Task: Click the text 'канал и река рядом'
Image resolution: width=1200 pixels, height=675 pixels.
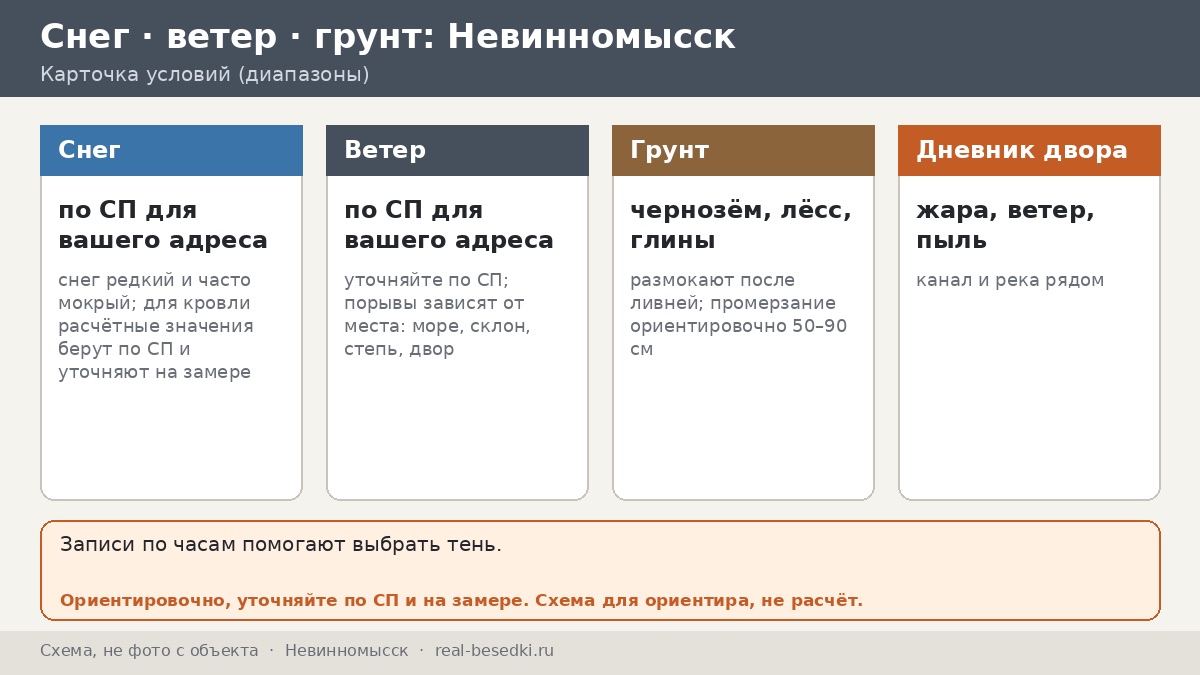Action: 1010,280
